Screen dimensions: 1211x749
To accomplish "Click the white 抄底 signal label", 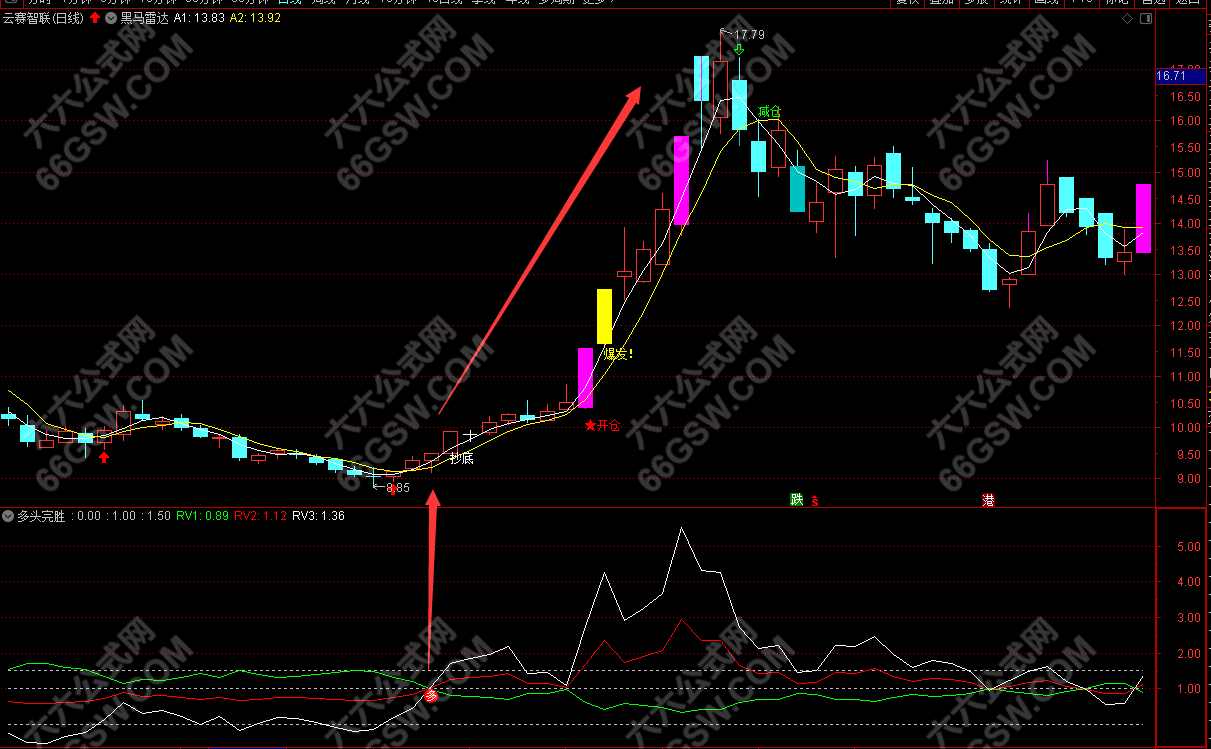I will 461,459.
